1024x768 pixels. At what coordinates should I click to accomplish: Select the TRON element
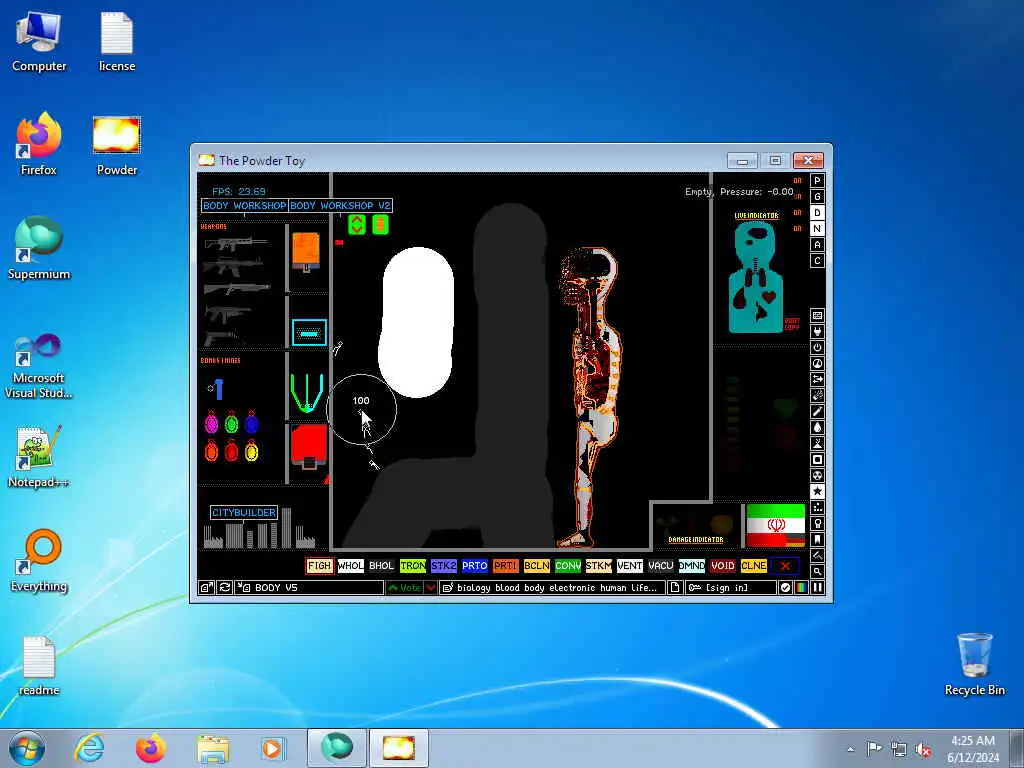413,566
